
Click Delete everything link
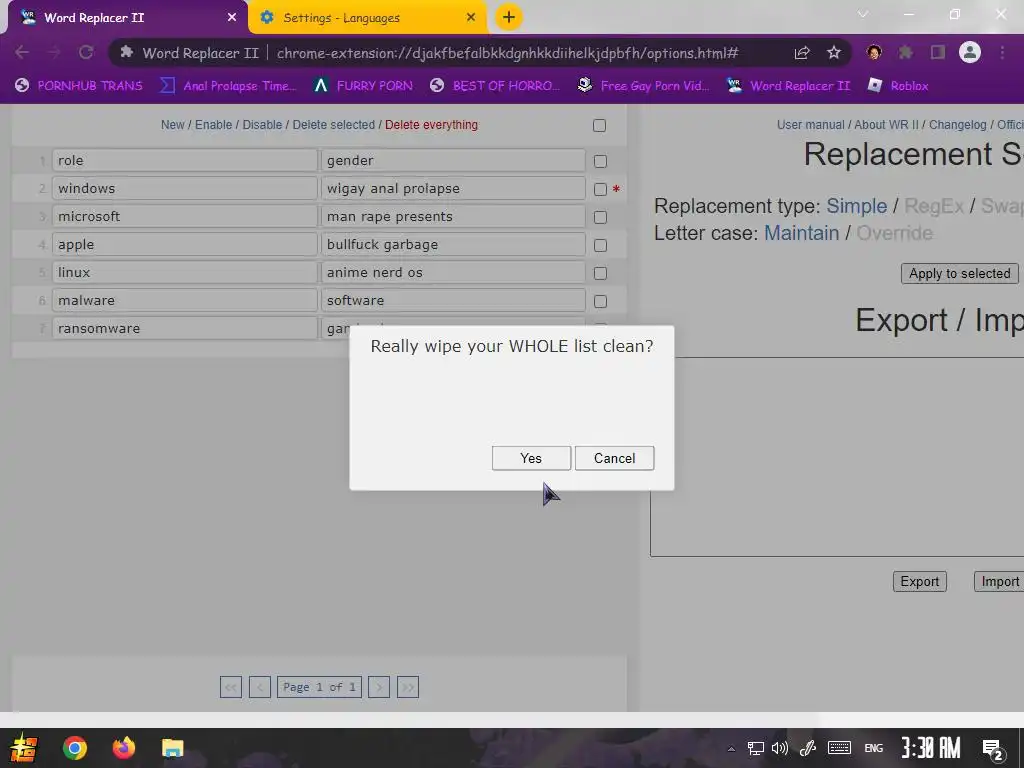[431, 125]
